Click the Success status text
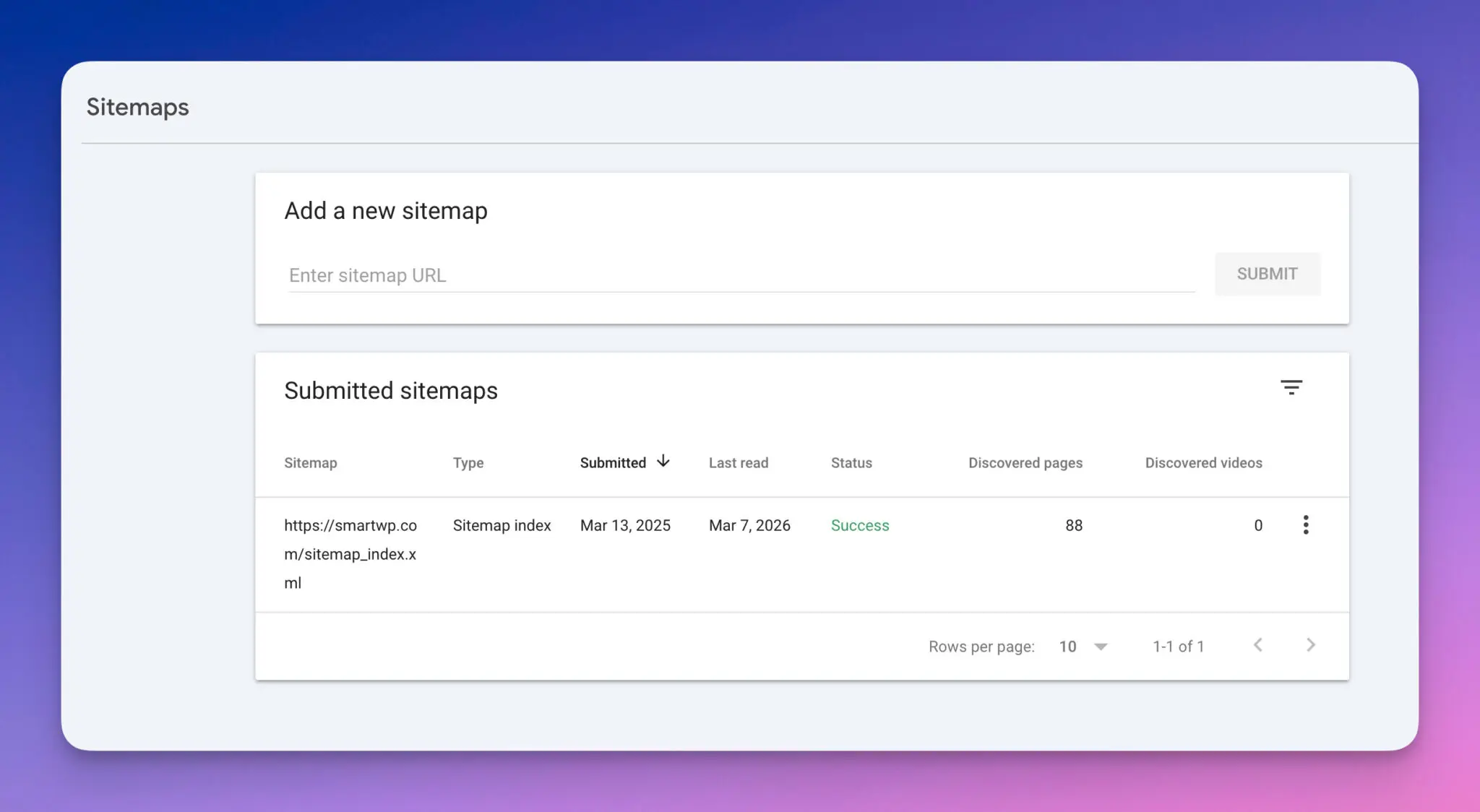Image resolution: width=1480 pixels, height=812 pixels. (x=860, y=525)
